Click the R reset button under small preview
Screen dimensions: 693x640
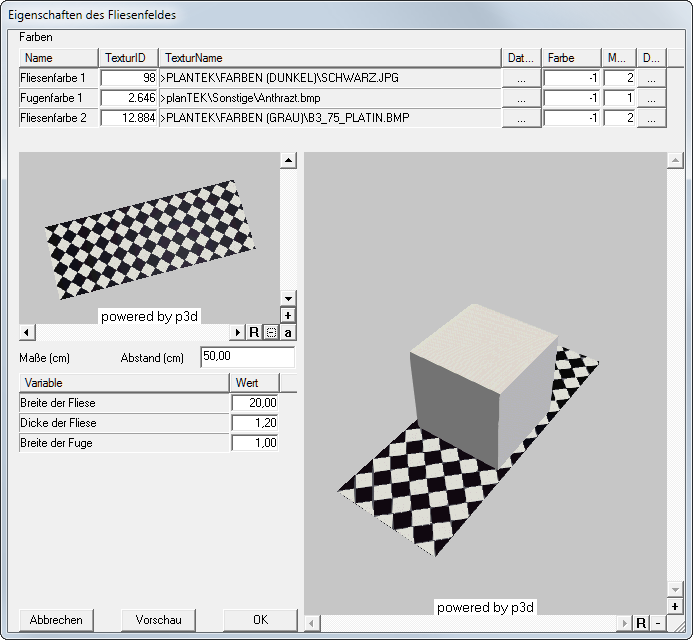254,332
